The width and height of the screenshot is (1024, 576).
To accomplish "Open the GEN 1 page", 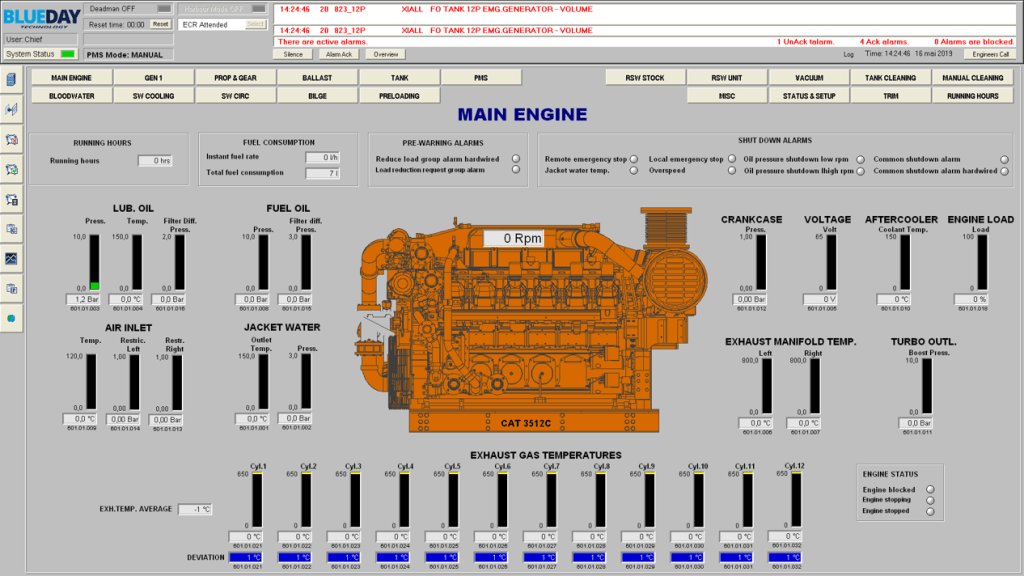I will point(153,78).
